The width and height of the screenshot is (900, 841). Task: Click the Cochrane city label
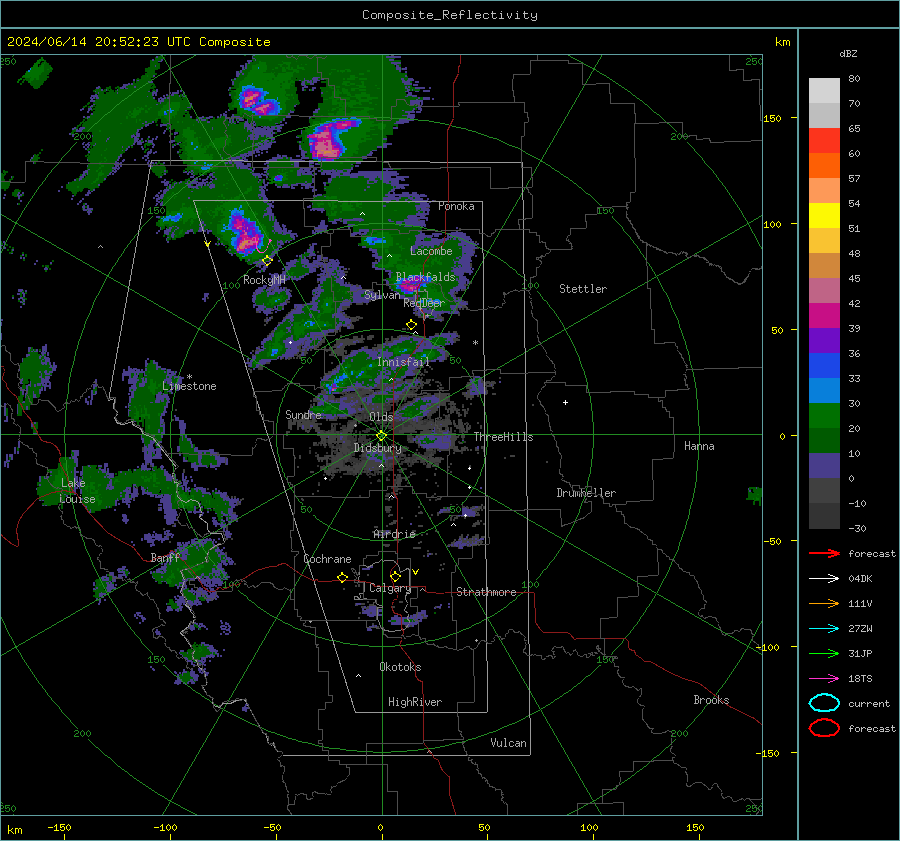coord(327,559)
